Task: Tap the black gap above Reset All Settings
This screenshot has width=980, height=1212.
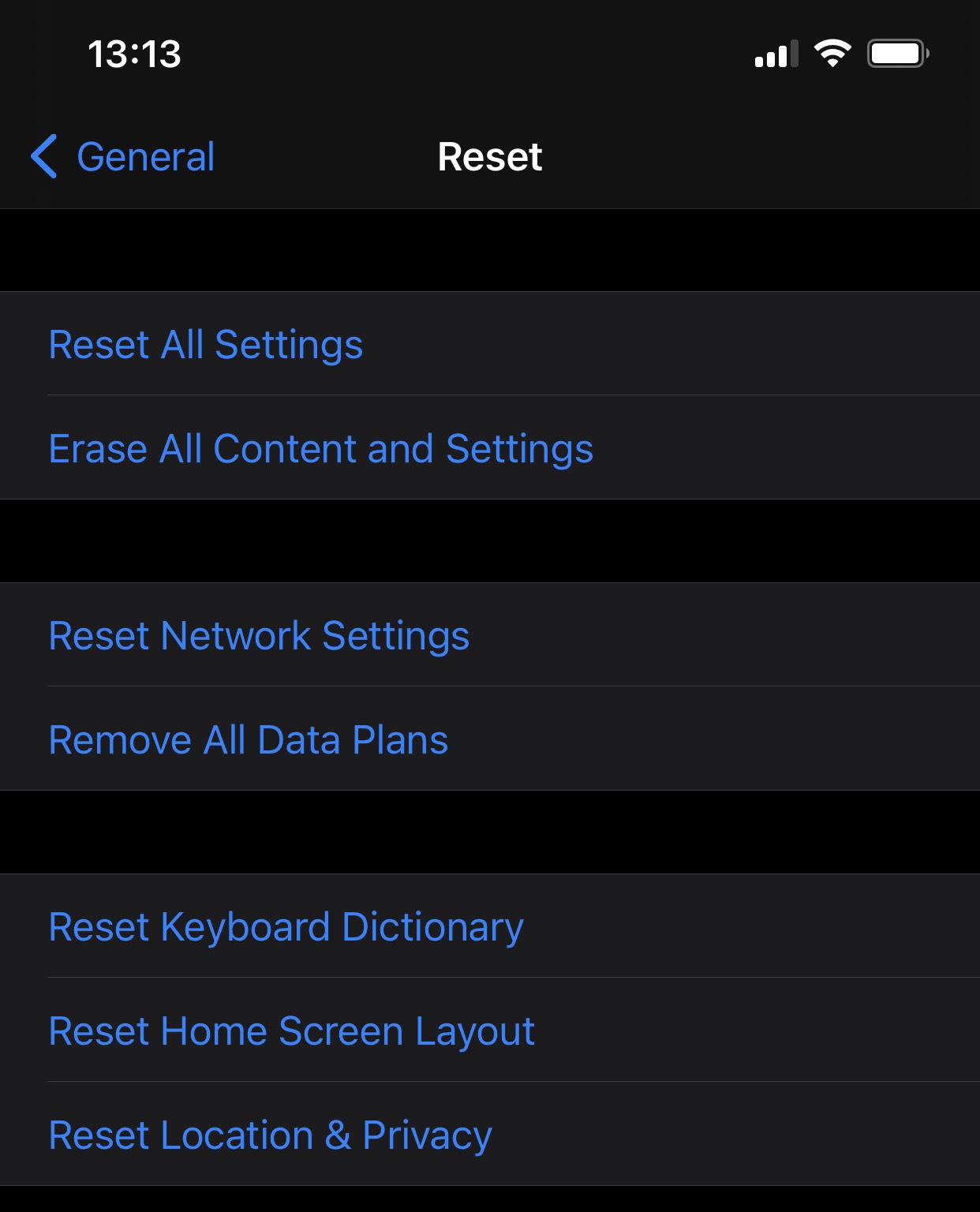Action: (490, 250)
